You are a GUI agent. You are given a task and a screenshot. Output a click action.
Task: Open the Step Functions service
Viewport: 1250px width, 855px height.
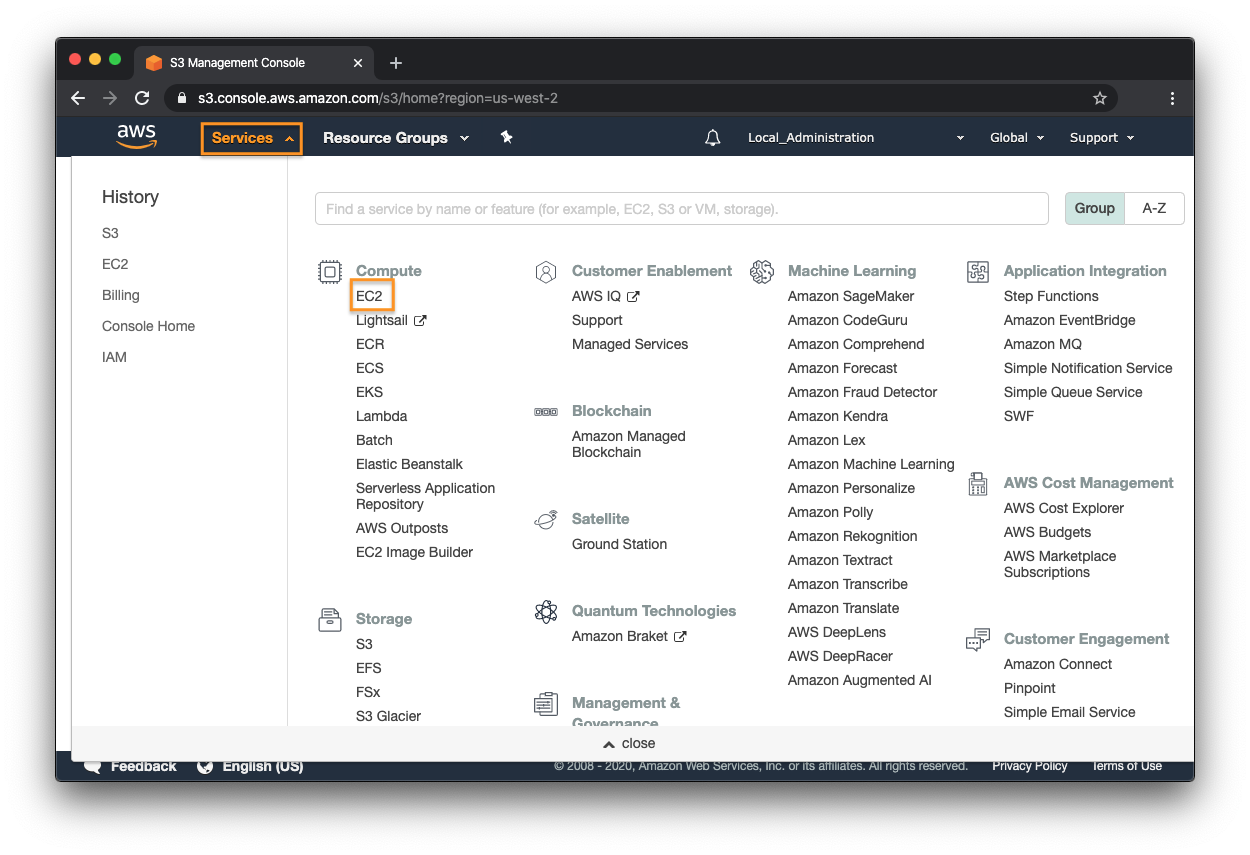click(x=1051, y=296)
